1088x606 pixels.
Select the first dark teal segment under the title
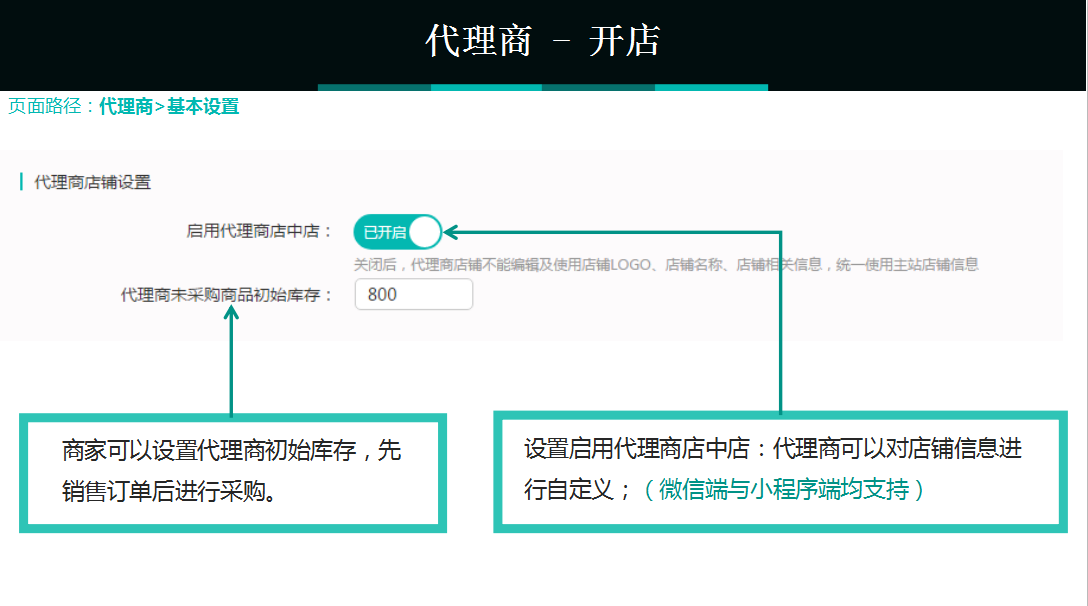[374, 88]
